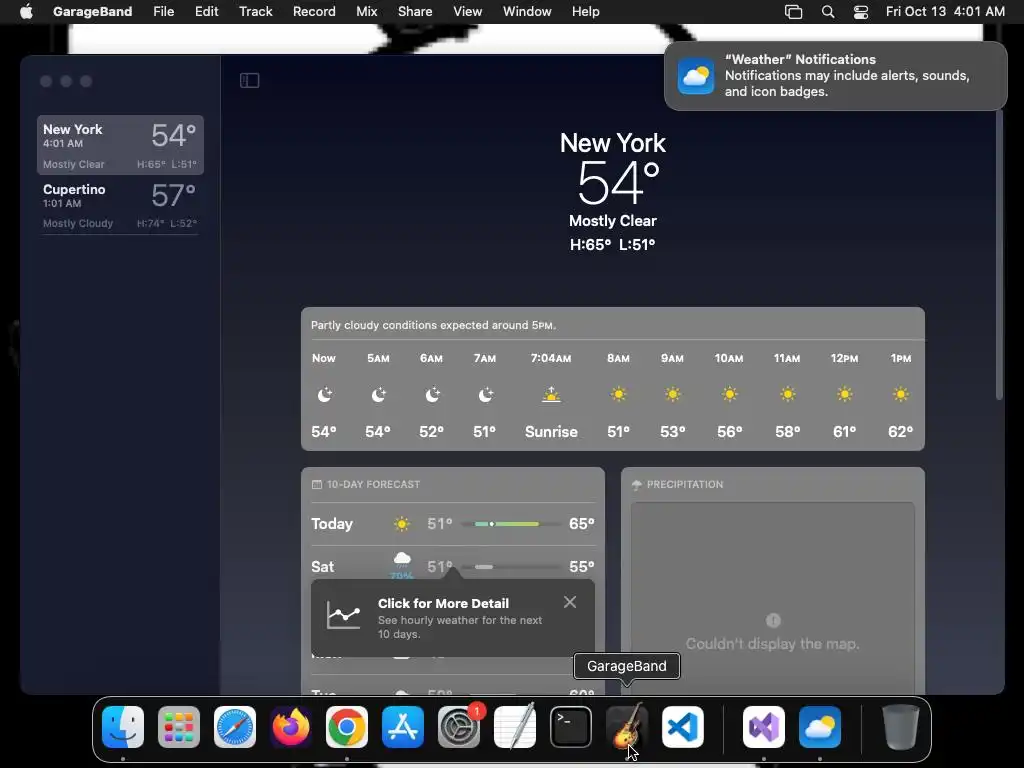Click chart icon in More Detail tooltip
Image resolution: width=1024 pixels, height=768 pixels.
coord(344,615)
